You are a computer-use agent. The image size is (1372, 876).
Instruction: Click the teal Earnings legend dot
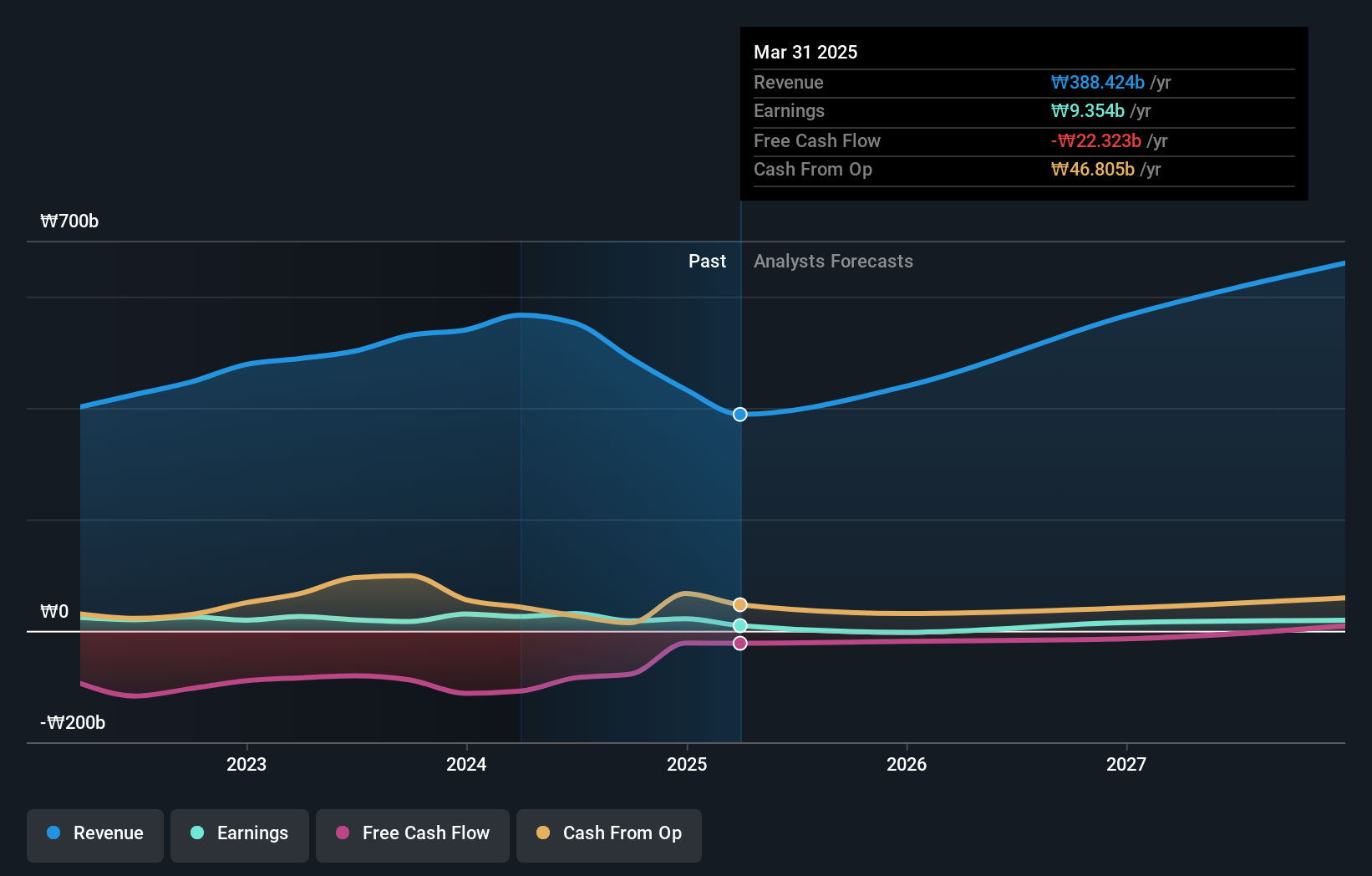[197, 833]
